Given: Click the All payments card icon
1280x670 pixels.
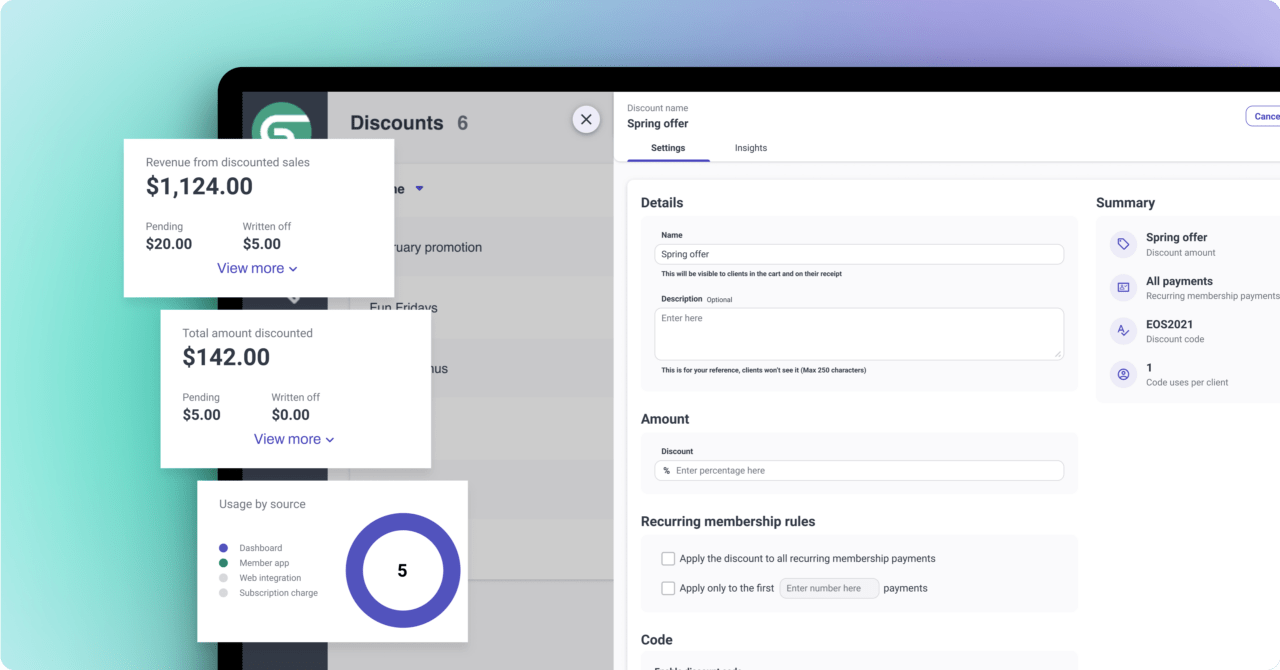Looking at the screenshot, I should coord(1123,288).
